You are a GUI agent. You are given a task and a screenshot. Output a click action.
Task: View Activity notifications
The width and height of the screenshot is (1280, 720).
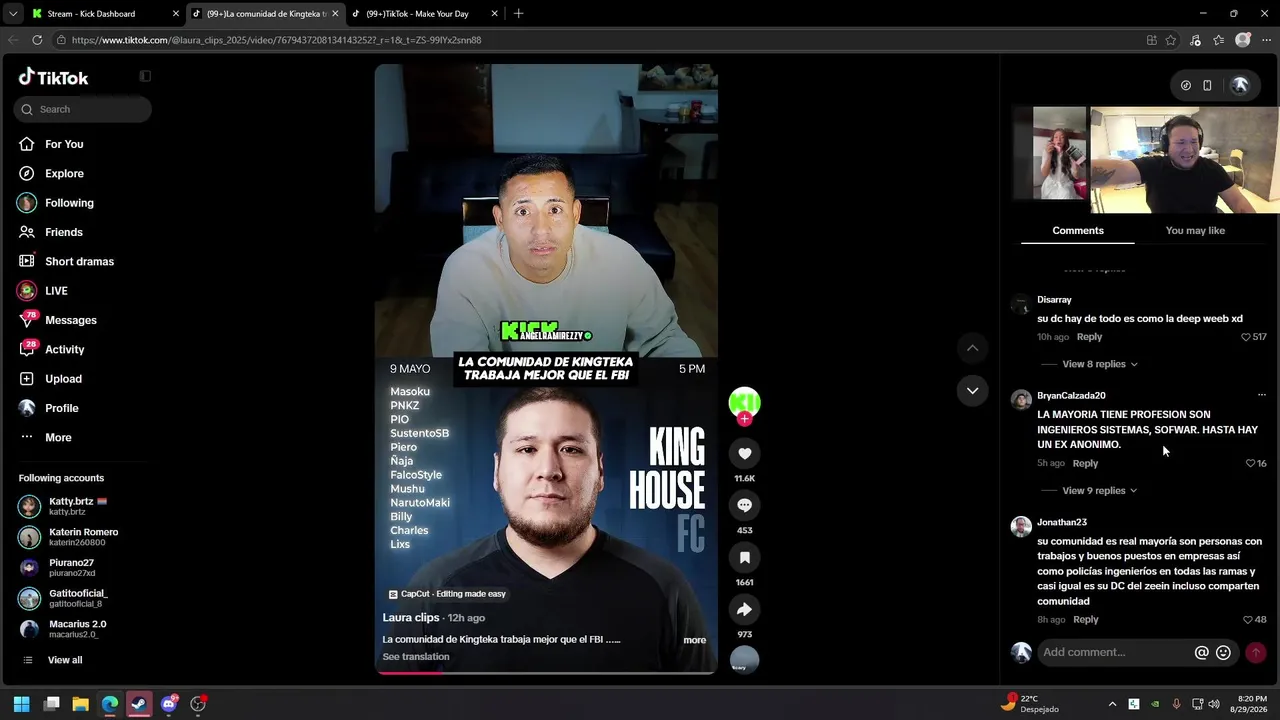click(x=64, y=349)
